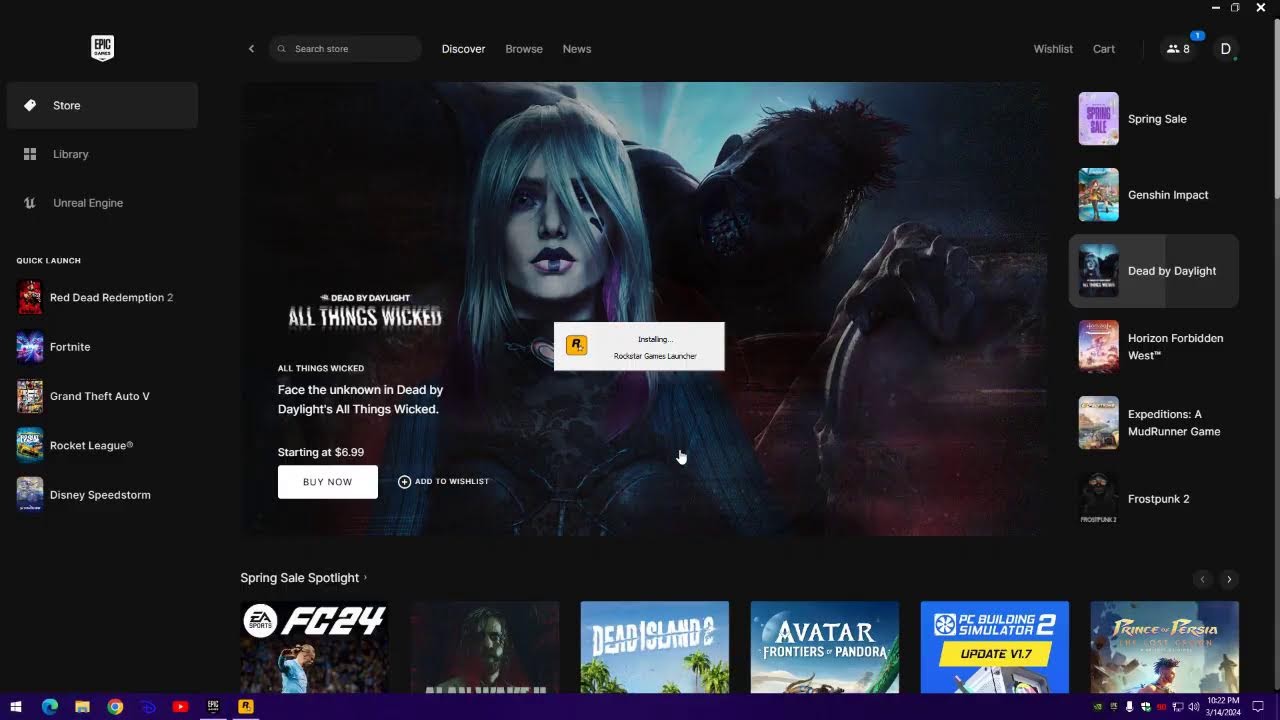Open the Cart page
The height and width of the screenshot is (720, 1280).
click(1104, 49)
